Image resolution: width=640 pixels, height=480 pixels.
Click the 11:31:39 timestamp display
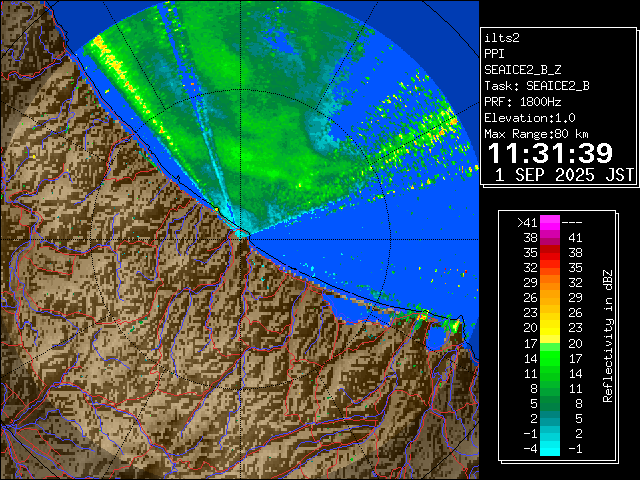549,154
